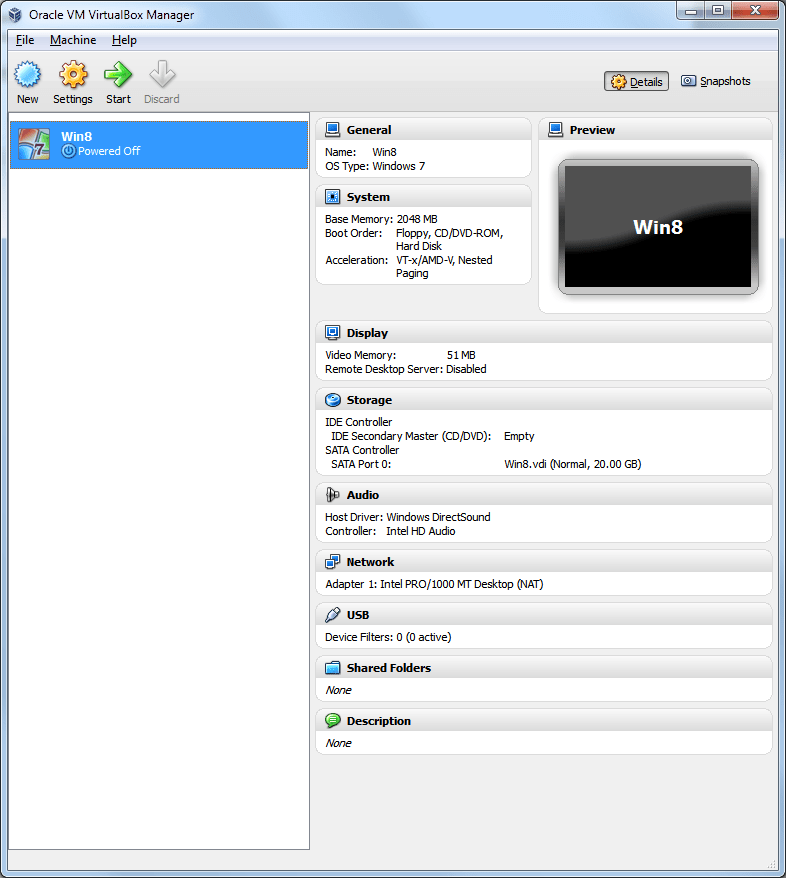The image size is (786, 878).
Task: Click the New virtual machine toolbar icon
Action: point(27,74)
